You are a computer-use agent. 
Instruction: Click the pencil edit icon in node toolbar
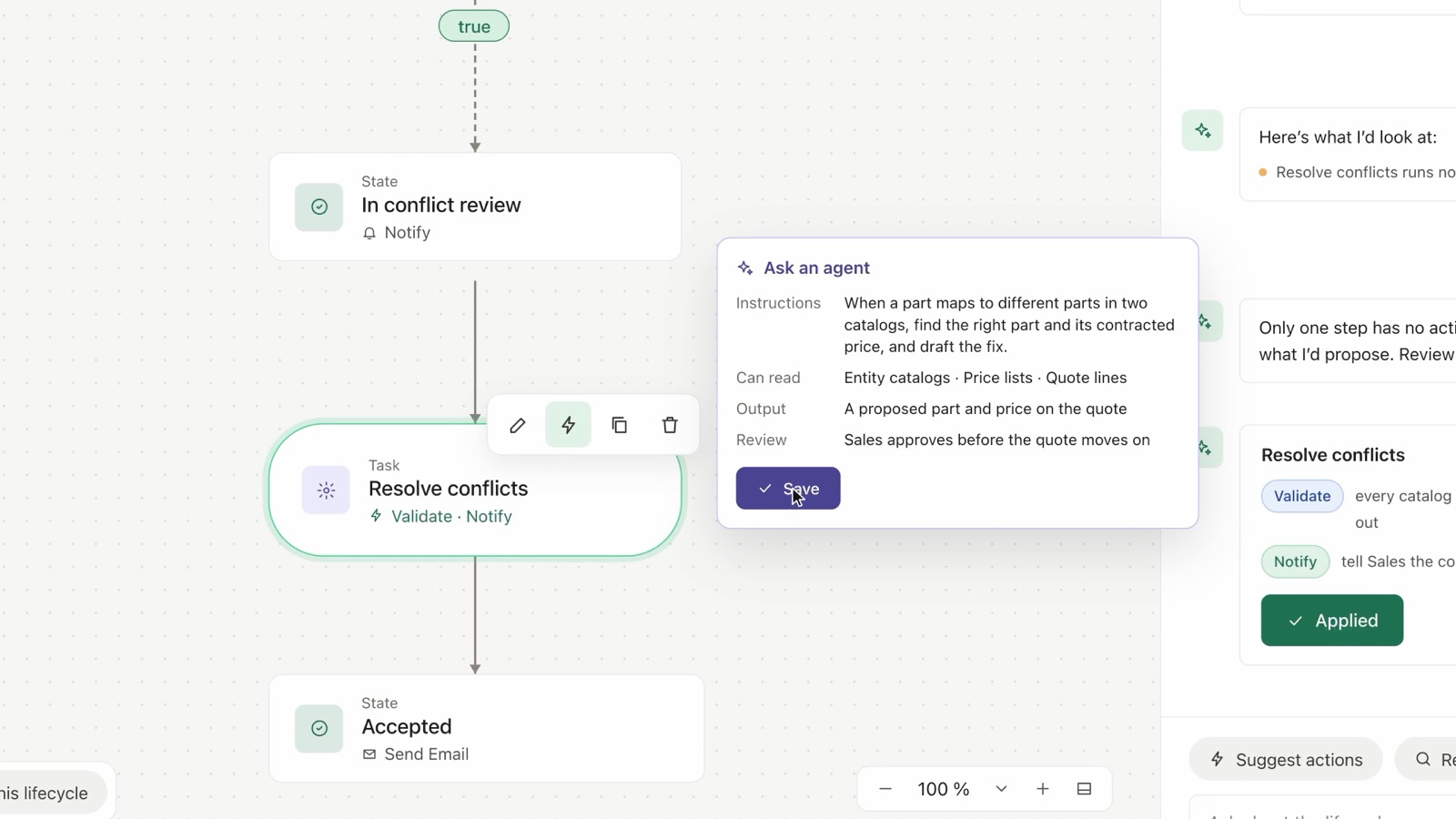click(x=518, y=425)
